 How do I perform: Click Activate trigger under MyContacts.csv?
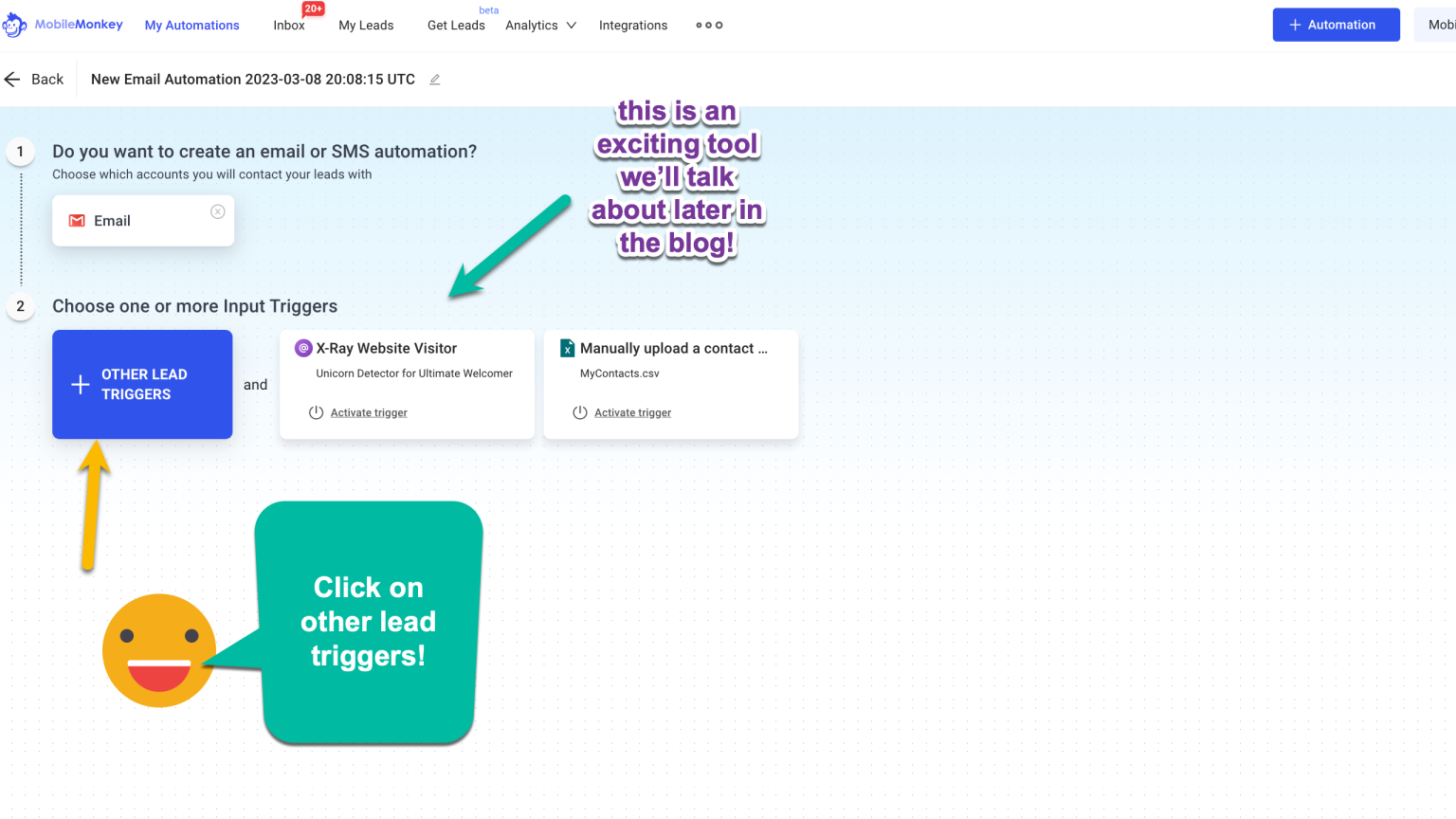[632, 412]
